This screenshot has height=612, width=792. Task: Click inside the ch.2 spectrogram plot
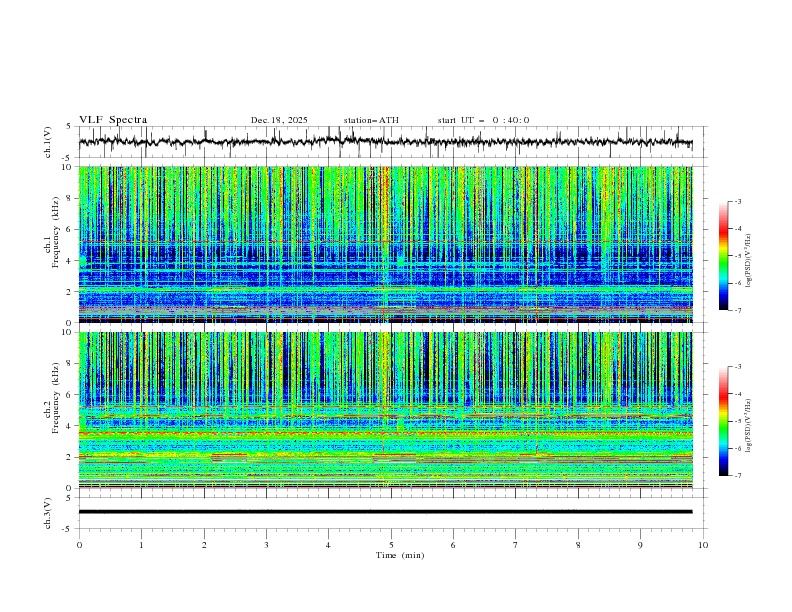click(x=390, y=410)
